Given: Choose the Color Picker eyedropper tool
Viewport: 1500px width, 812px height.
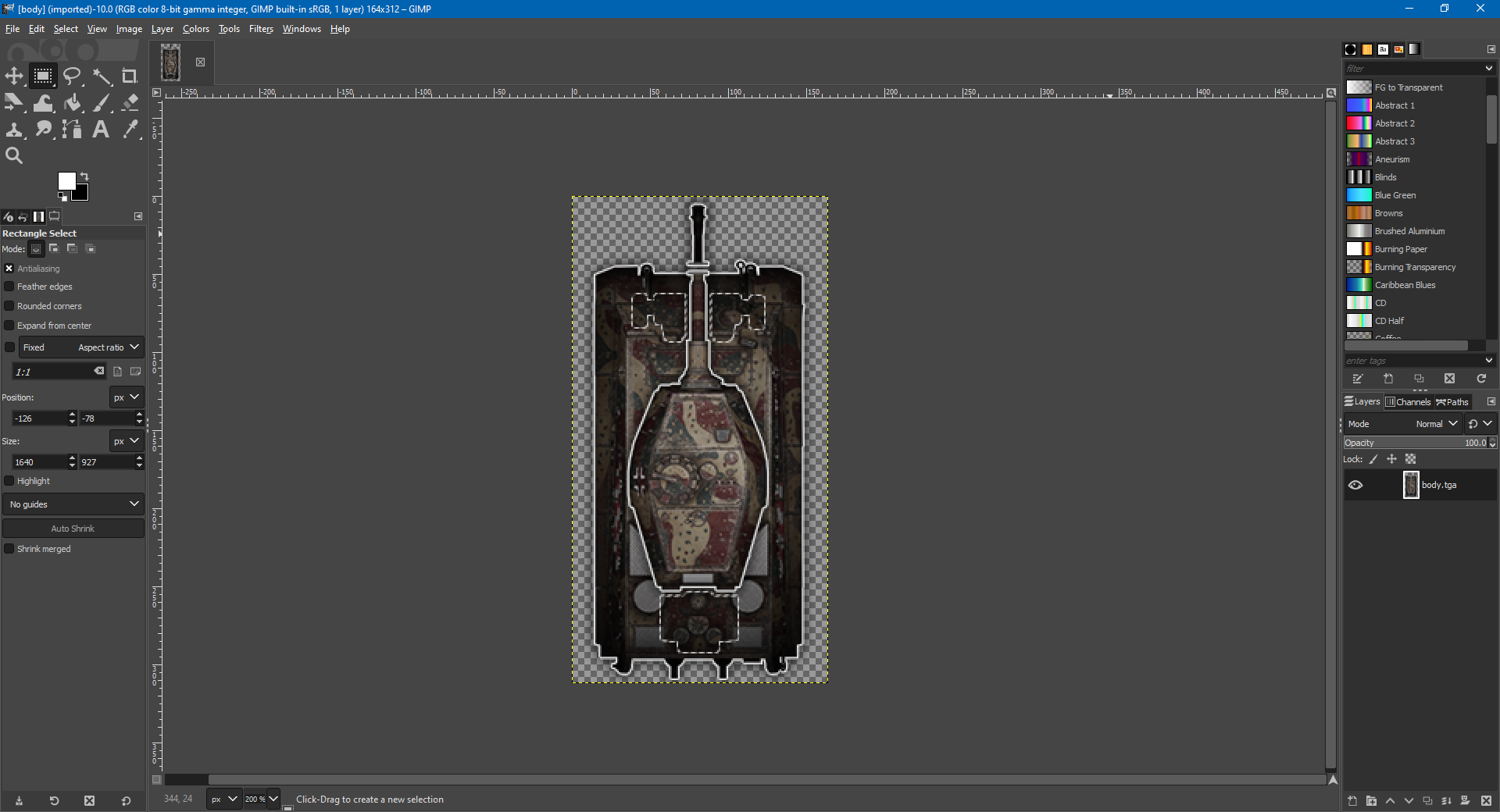Looking at the screenshot, I should click(130, 130).
